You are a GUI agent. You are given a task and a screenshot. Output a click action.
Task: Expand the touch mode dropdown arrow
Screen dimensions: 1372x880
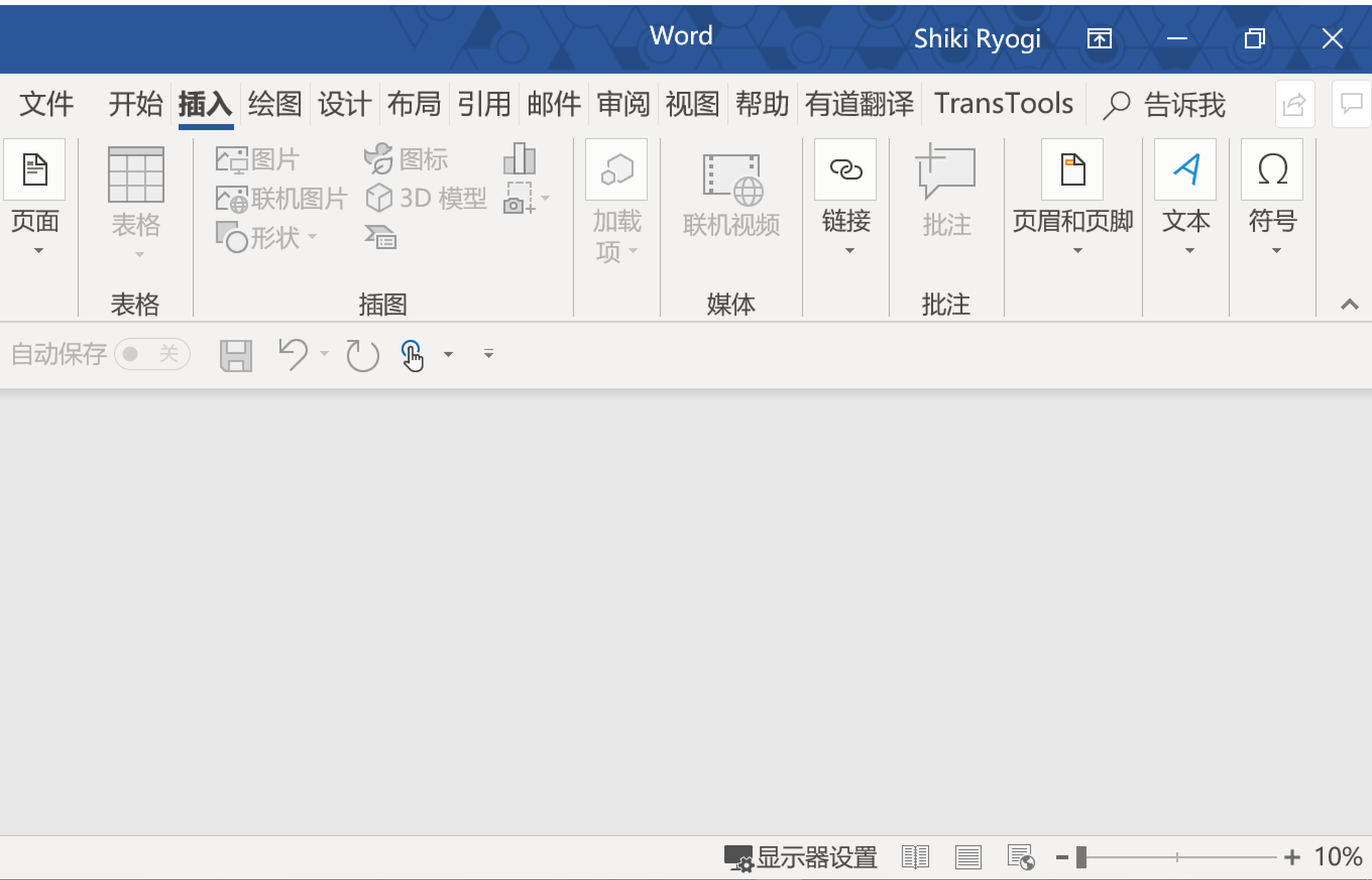coord(448,355)
